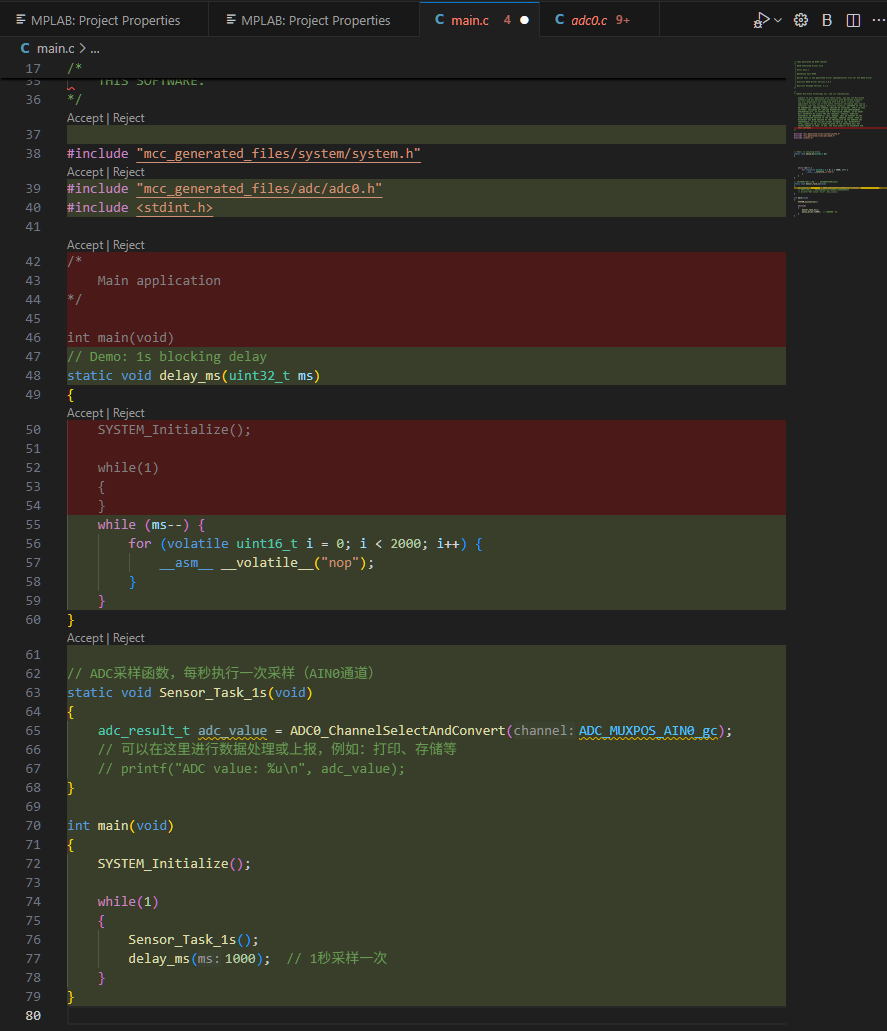Reject the change above line 42 Main application
Screen dimensions: 887x1031
pos(128,245)
